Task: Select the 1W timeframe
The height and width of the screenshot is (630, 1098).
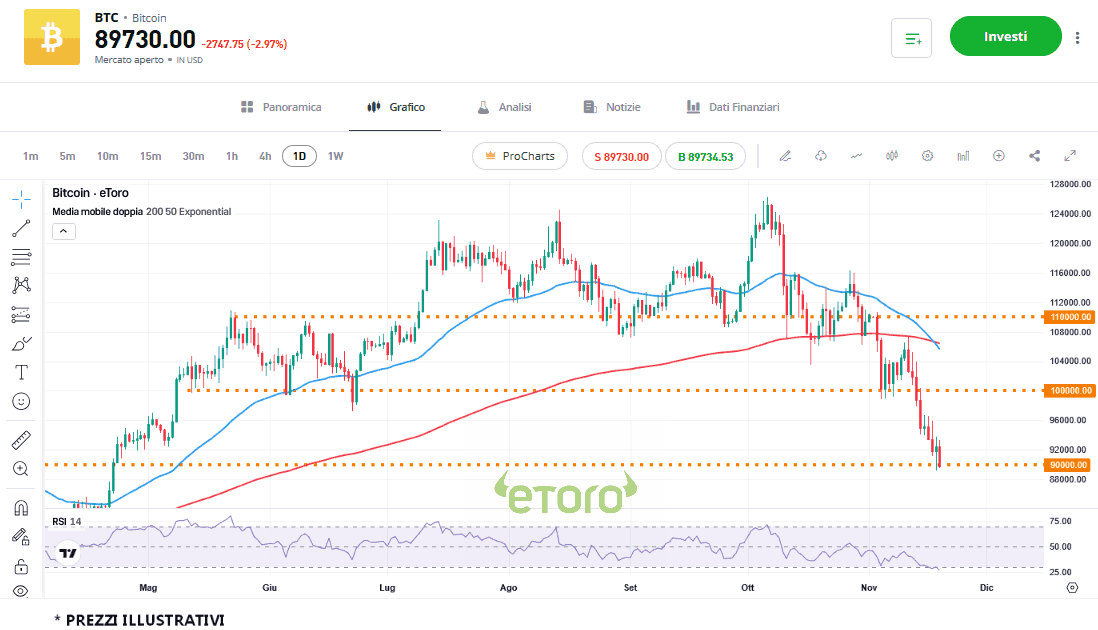Action: (334, 156)
